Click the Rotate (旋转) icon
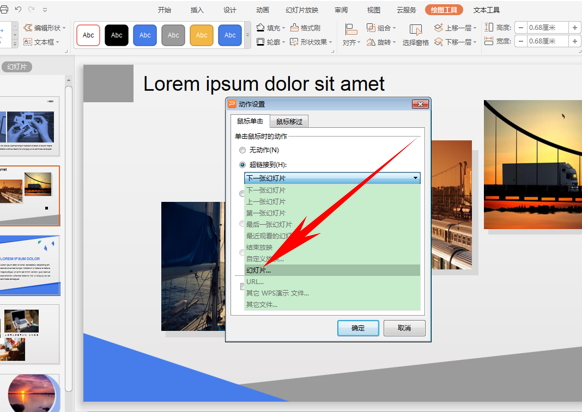 [370, 42]
